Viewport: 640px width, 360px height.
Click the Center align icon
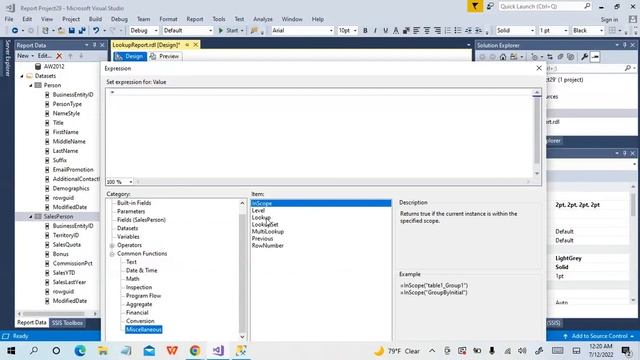tap(427, 31)
